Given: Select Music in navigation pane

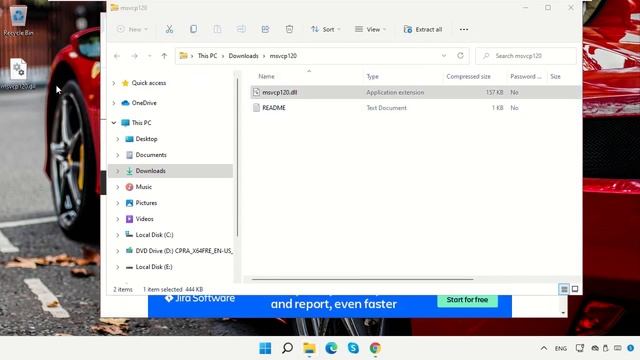Looking at the screenshot, I should (143, 187).
